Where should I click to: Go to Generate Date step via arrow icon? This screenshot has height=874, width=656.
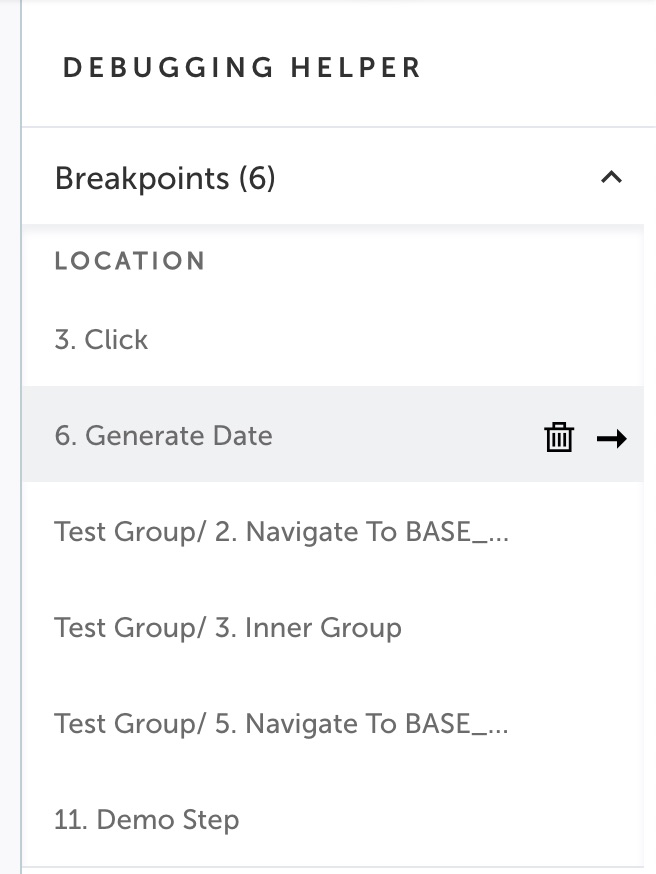611,439
